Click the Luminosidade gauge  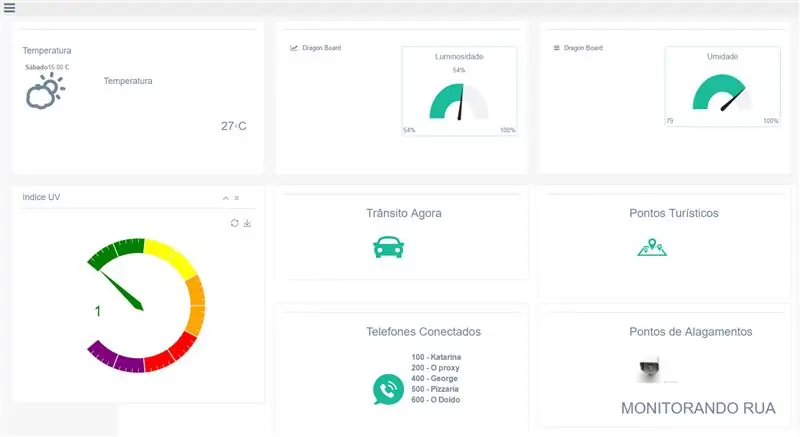pyautogui.click(x=459, y=101)
